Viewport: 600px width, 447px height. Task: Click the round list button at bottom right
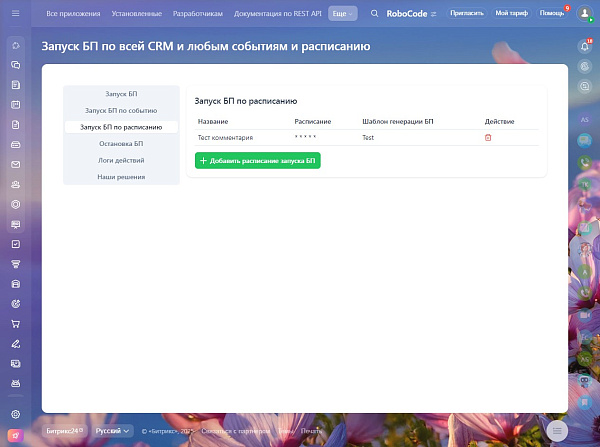[x=557, y=431]
